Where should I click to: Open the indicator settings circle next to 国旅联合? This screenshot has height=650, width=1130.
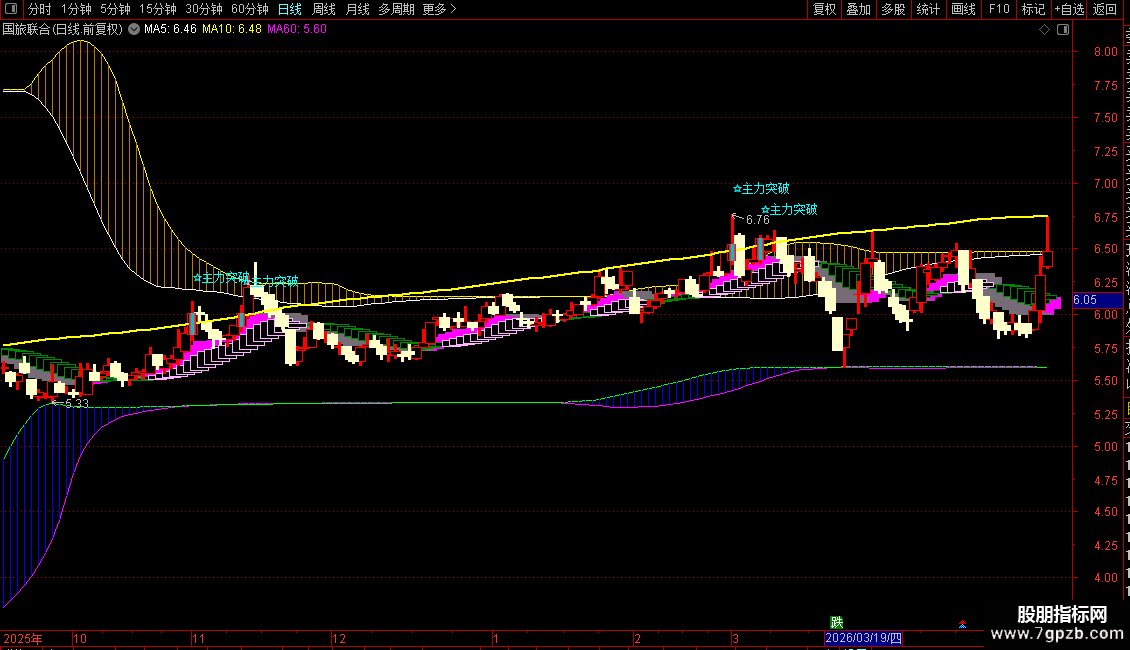134,30
